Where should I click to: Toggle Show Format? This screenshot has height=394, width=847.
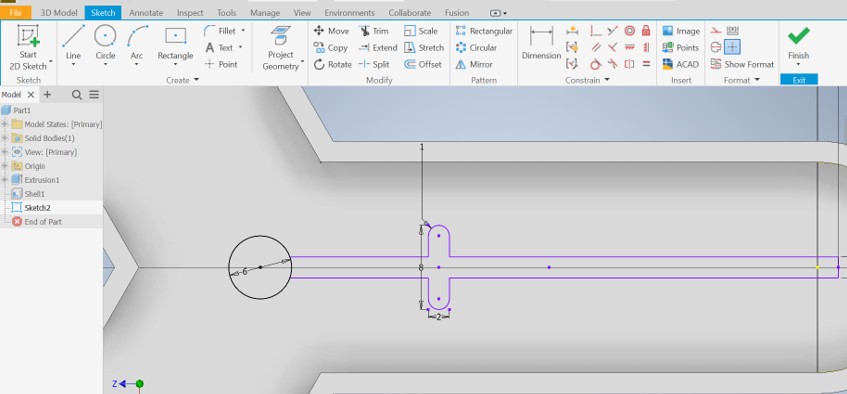742,64
